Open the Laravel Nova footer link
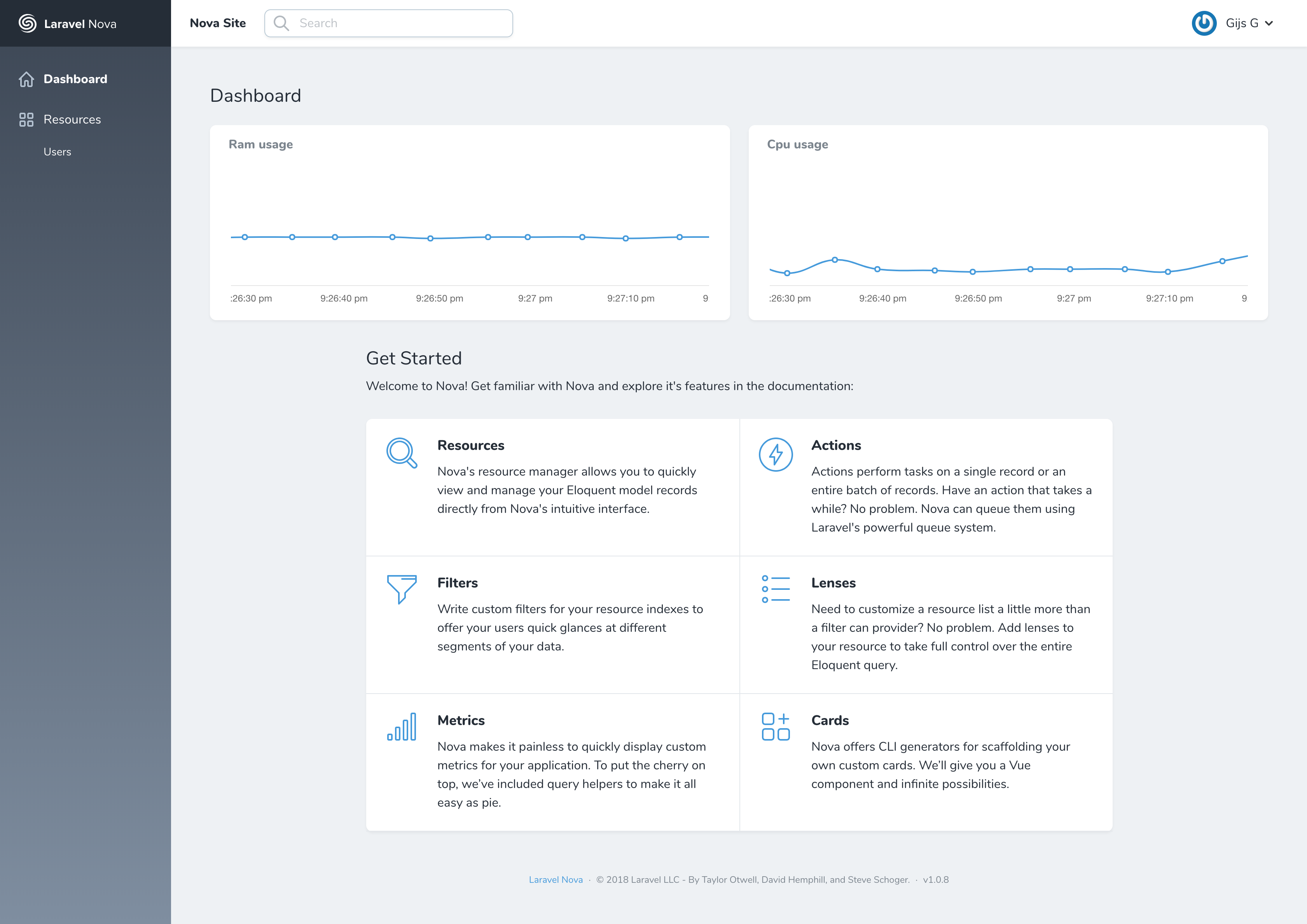Viewport: 1307px width, 924px height. coord(556,880)
